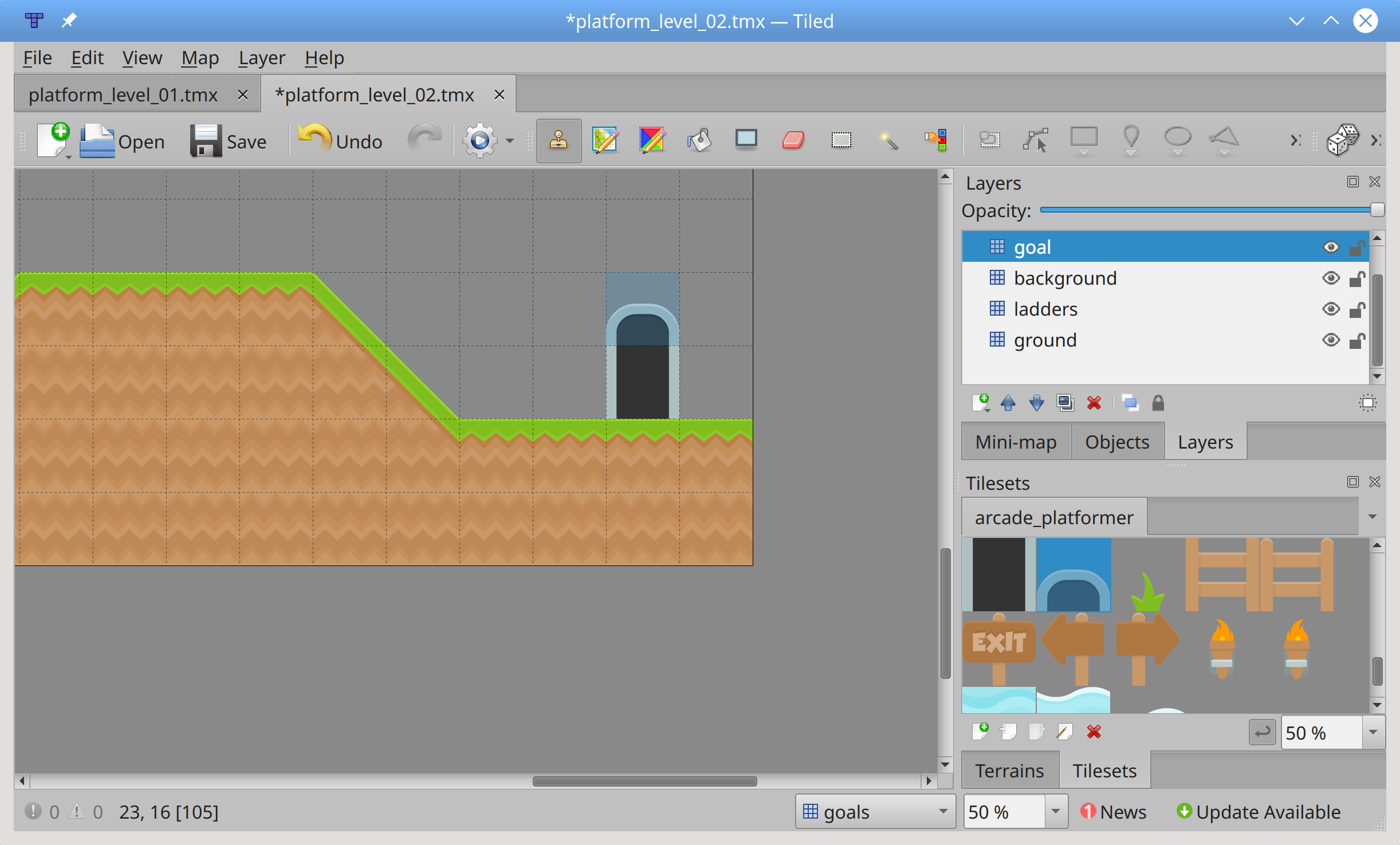This screenshot has width=1400, height=845.
Task: Click the Delete Layer icon in Layers panel
Action: 1093,405
